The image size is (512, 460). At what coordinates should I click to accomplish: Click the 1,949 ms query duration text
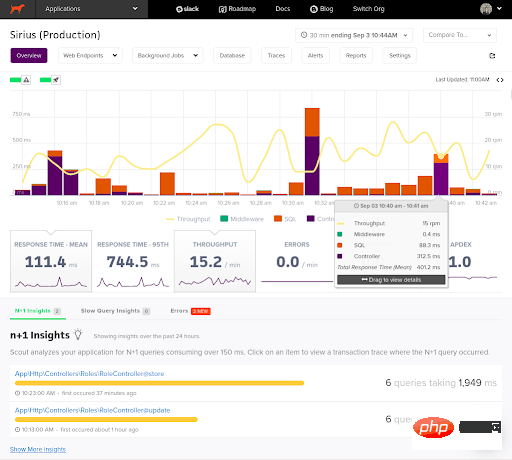point(477,383)
